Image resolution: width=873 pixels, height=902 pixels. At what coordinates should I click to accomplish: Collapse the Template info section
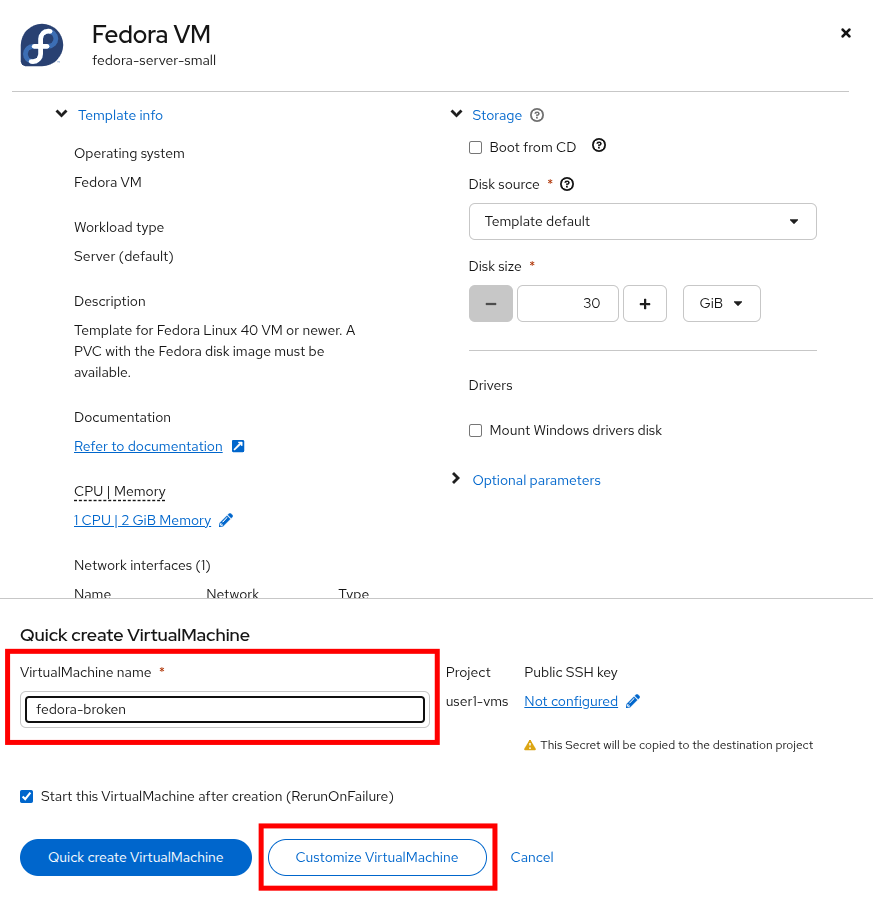62,115
